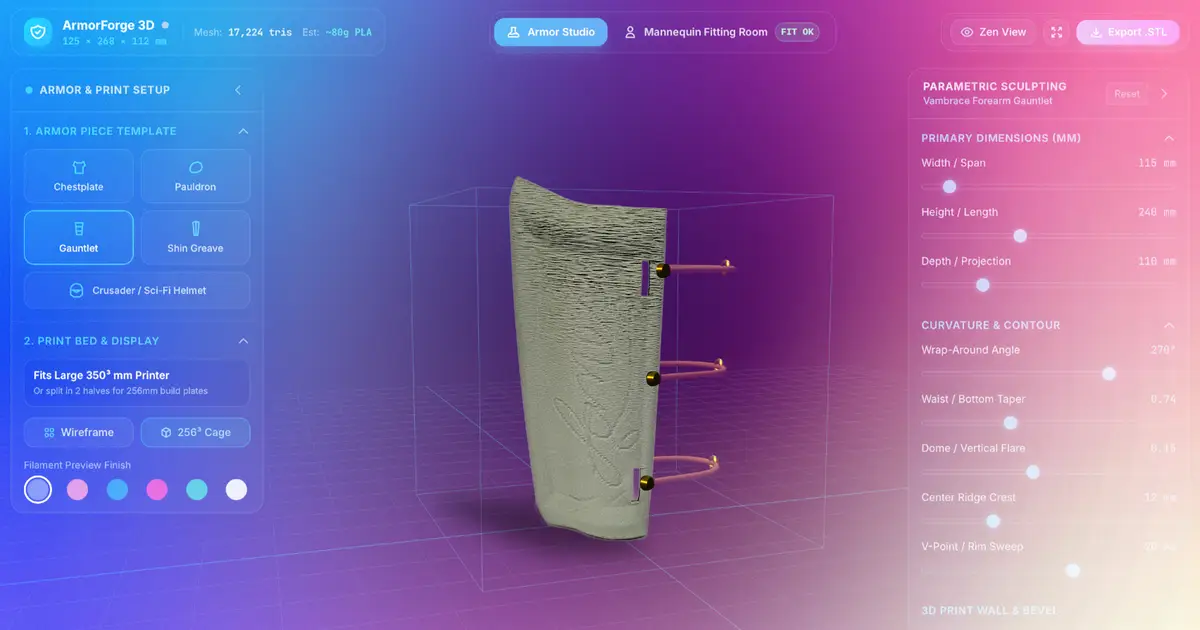Viewport: 1200px width, 630px height.
Task: Pick the periwinkle blue filament swatch
Action: click(38, 489)
